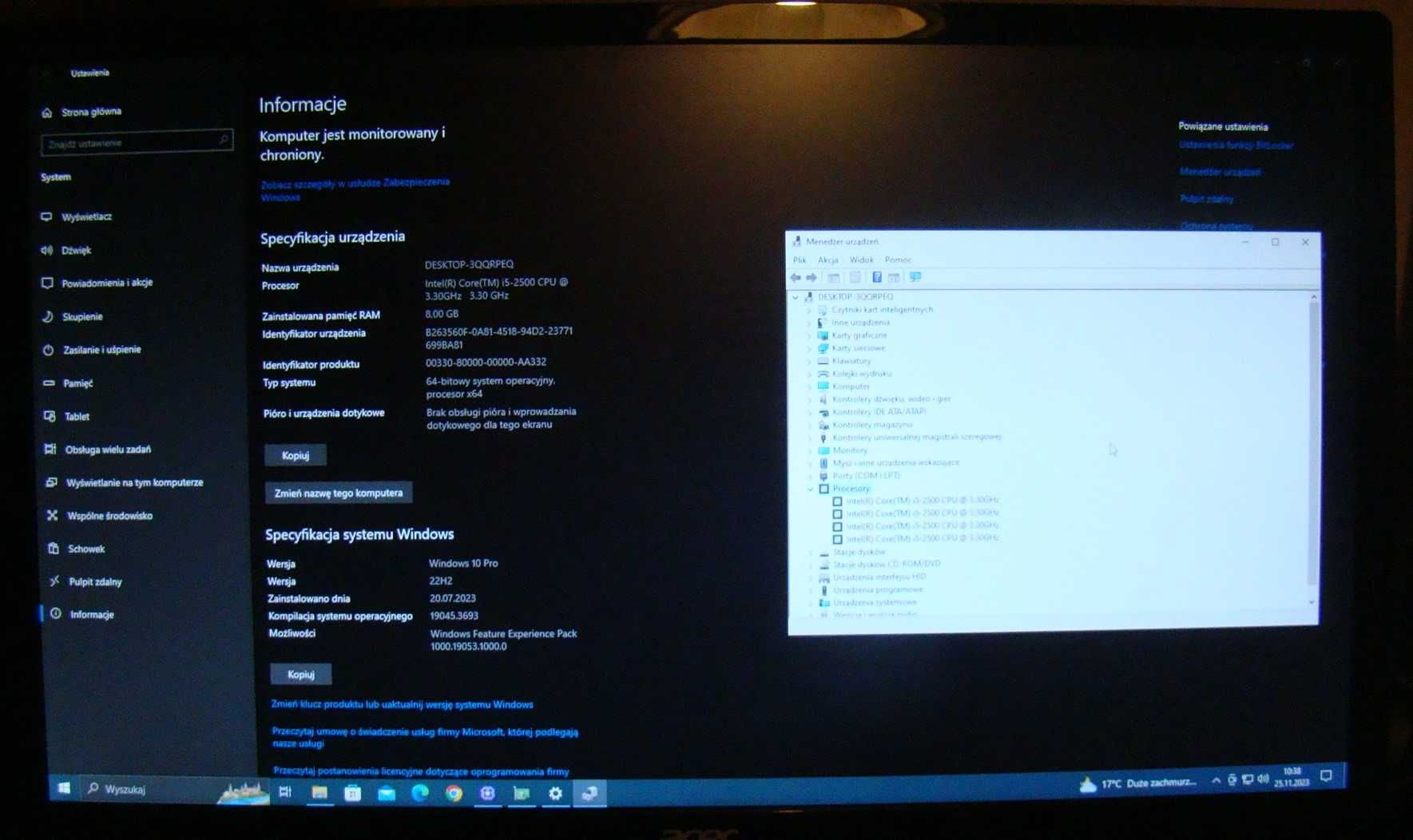
Task: Click the Znajdź ustawienie search field
Action: pos(137,143)
